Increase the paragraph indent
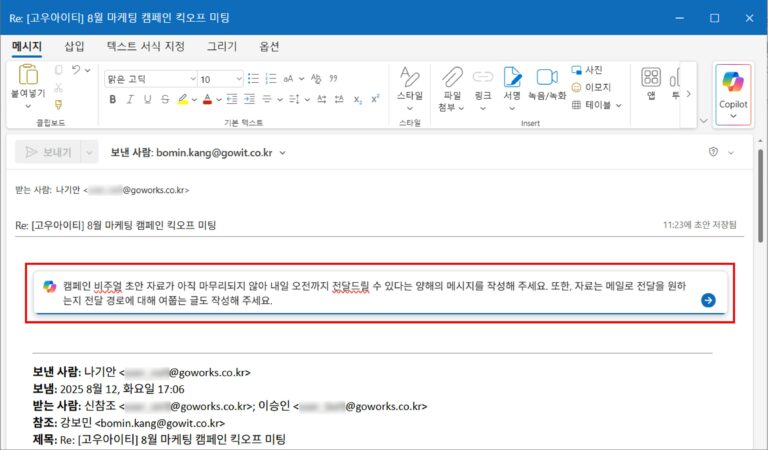768x450 pixels. click(249, 99)
